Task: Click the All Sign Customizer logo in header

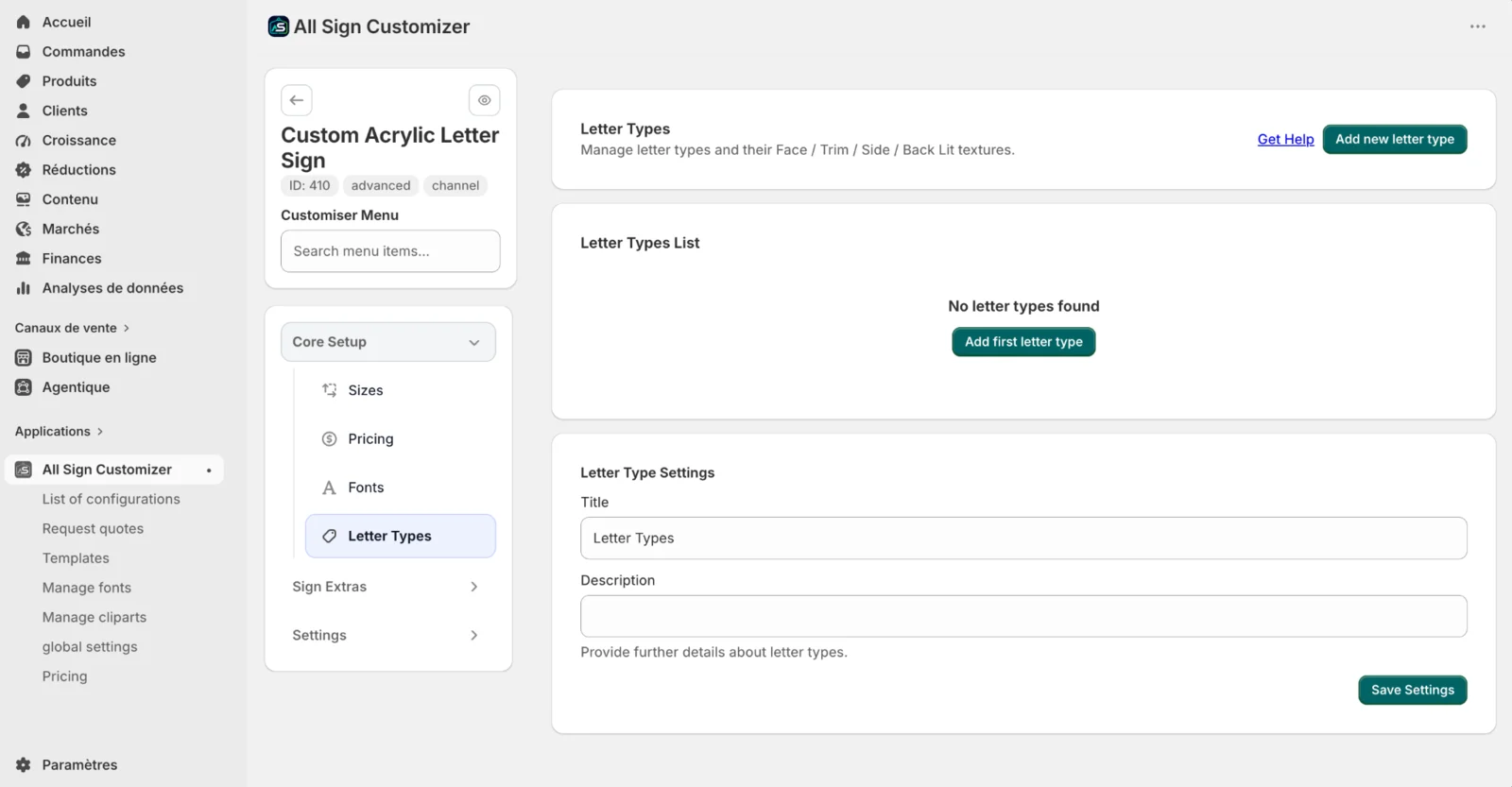Action: pos(278,26)
